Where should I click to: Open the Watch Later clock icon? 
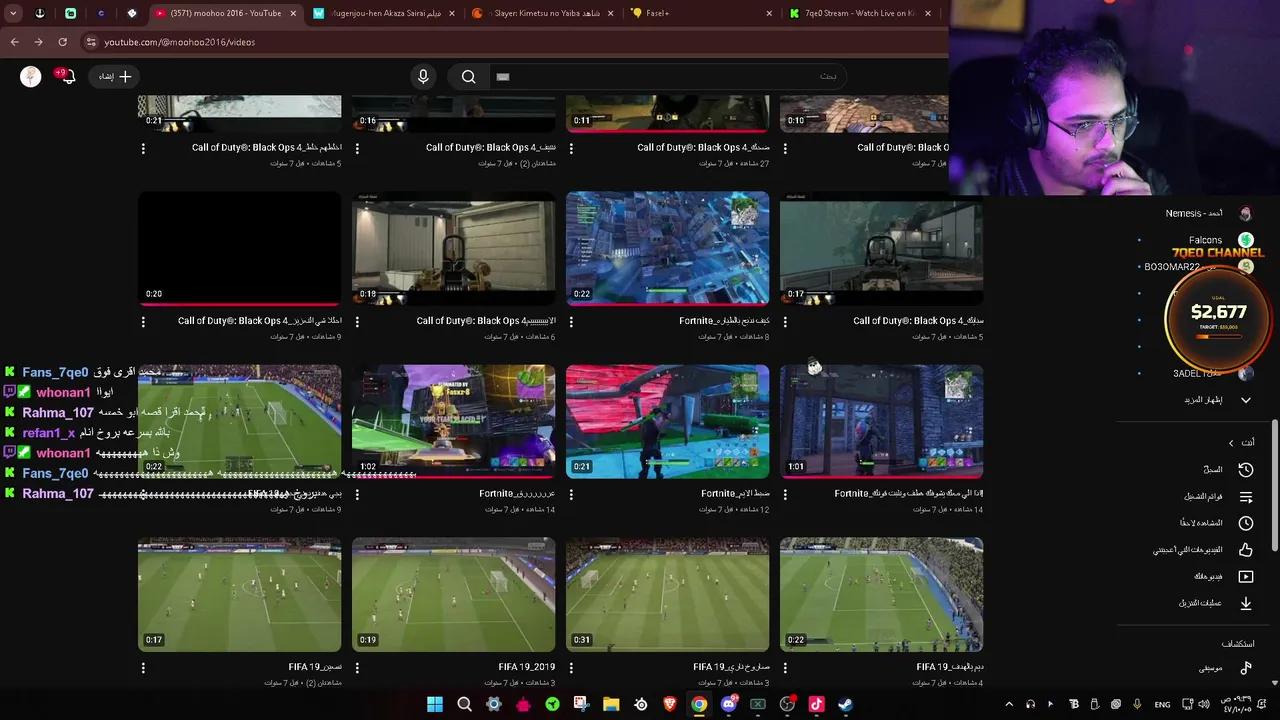pos(1245,523)
